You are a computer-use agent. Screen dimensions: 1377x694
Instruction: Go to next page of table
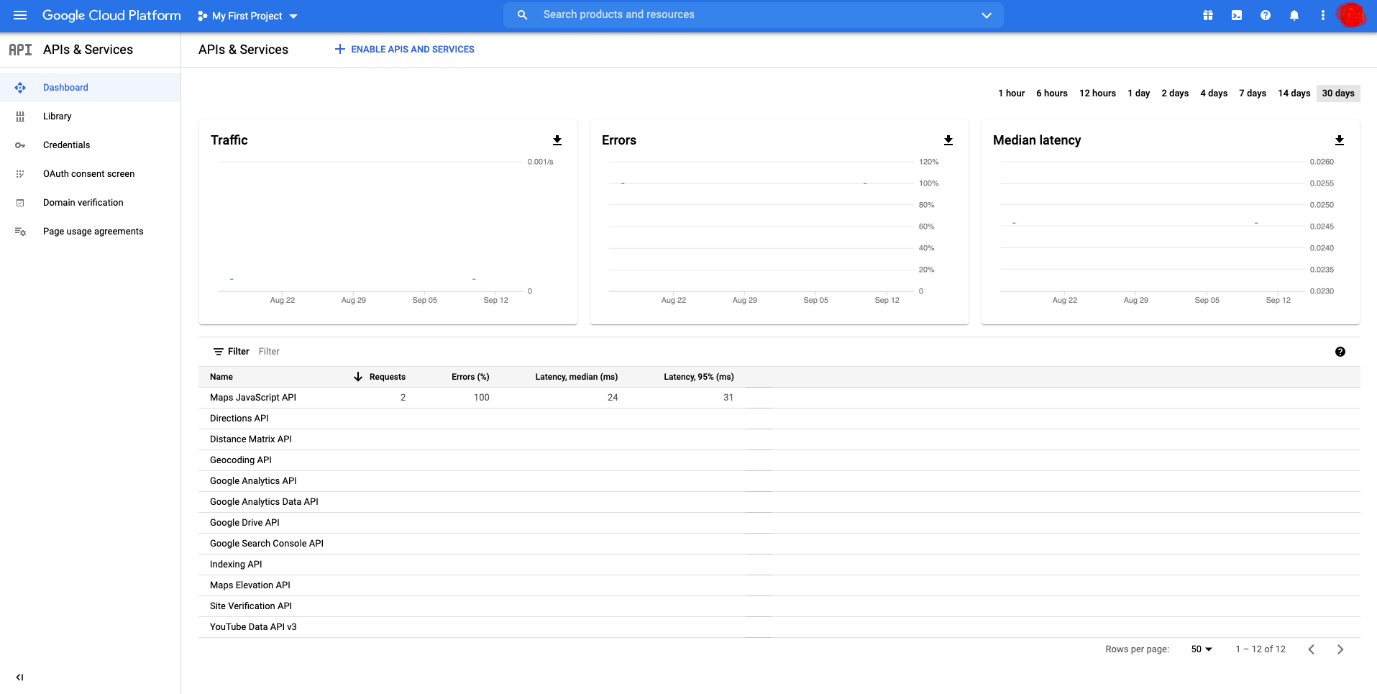pos(1340,649)
